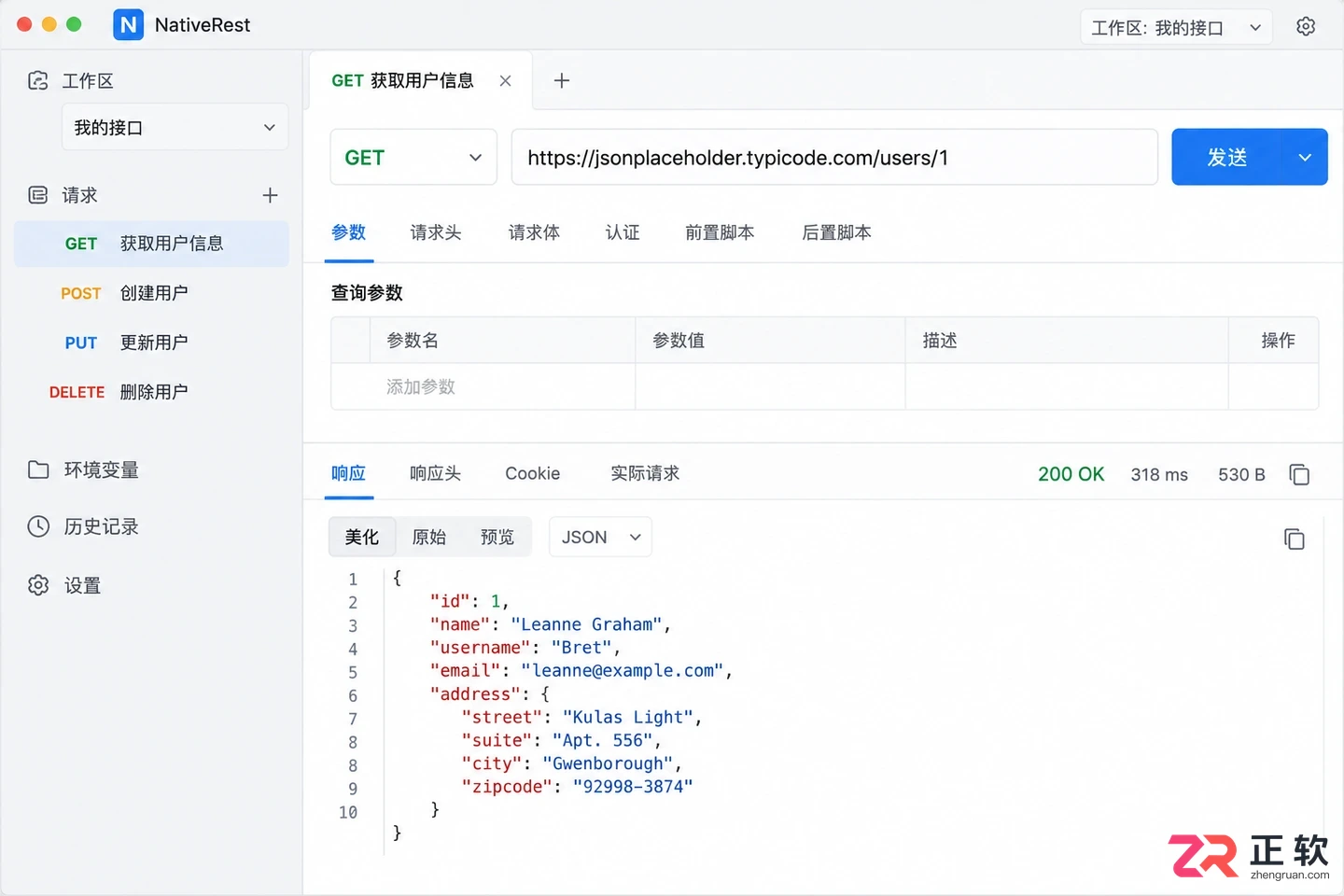The height and width of the screenshot is (896, 1344).
Task: Click the folder icon for 环境变量
Action: pyautogui.click(x=38, y=469)
